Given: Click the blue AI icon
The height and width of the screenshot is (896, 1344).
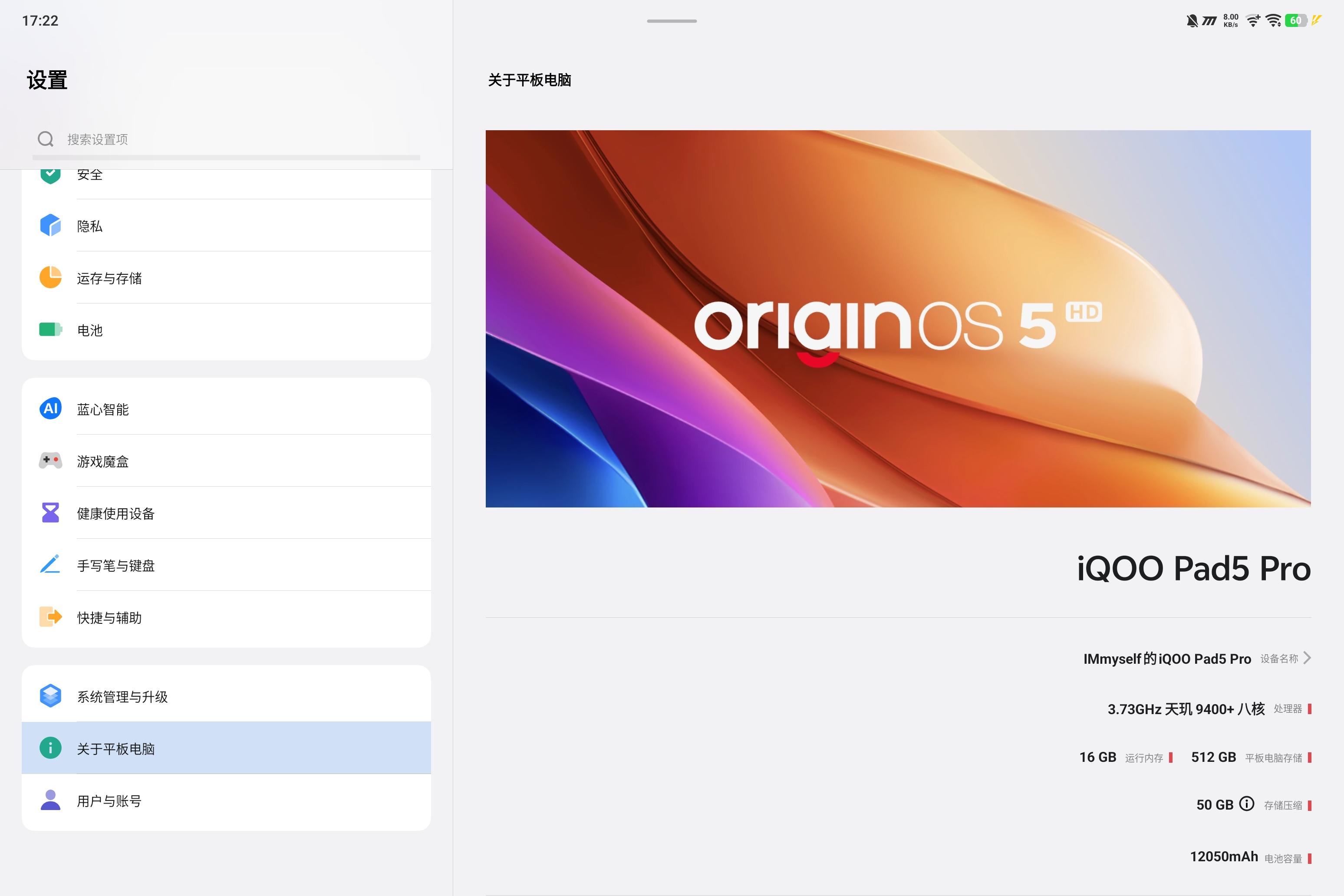Looking at the screenshot, I should (50, 408).
